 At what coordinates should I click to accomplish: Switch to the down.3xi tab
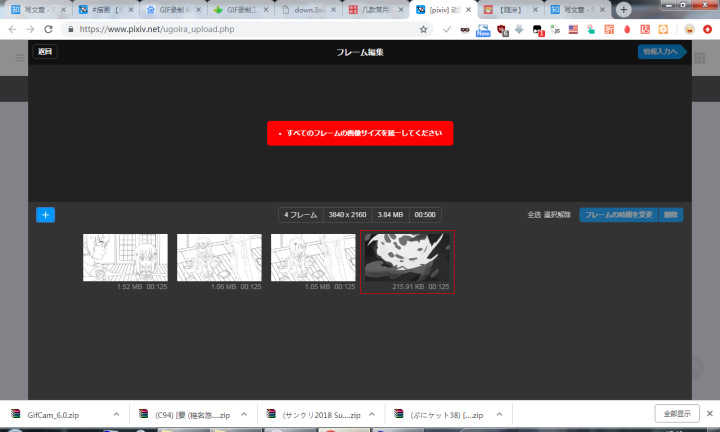pos(308,10)
